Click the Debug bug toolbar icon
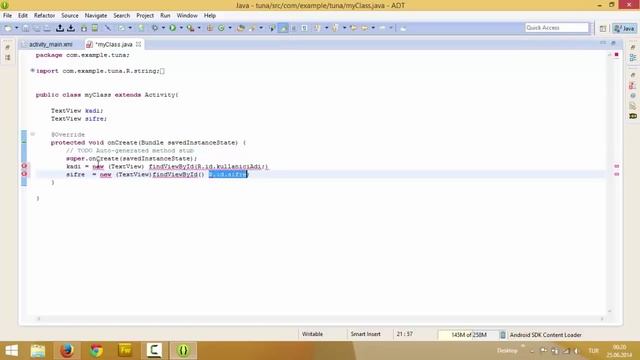Viewport: 640px width, 360px height. 155,28
